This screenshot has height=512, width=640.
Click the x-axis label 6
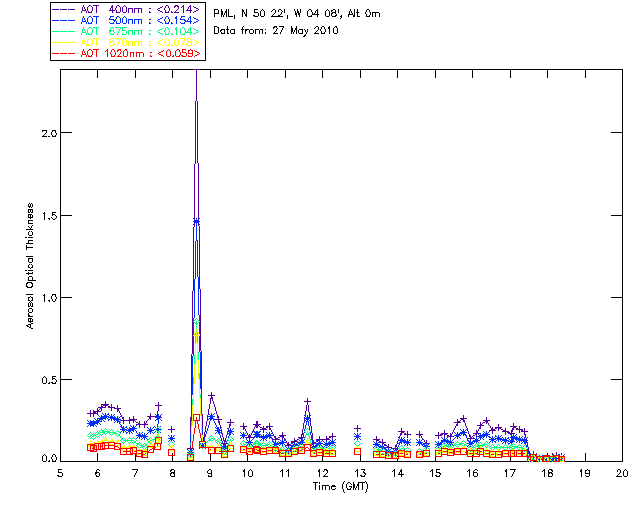click(98, 473)
